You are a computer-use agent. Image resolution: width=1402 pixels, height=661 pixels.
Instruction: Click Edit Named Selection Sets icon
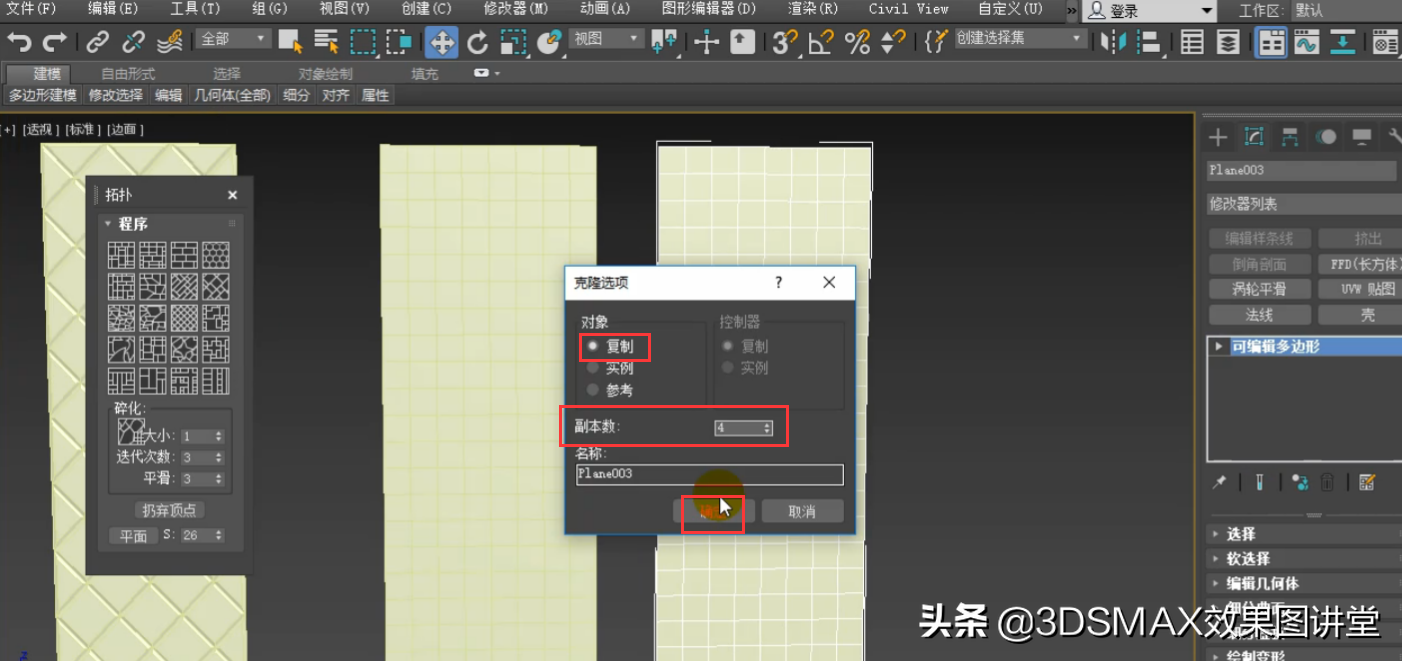[x=935, y=42]
